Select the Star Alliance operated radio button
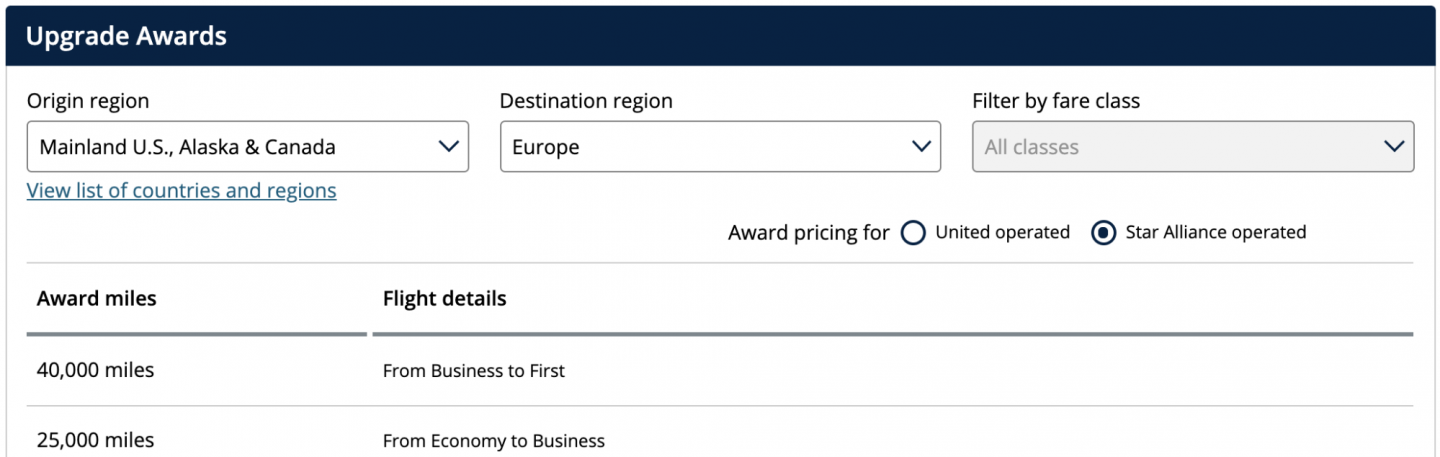This screenshot has height=457, width=1440. (1103, 233)
